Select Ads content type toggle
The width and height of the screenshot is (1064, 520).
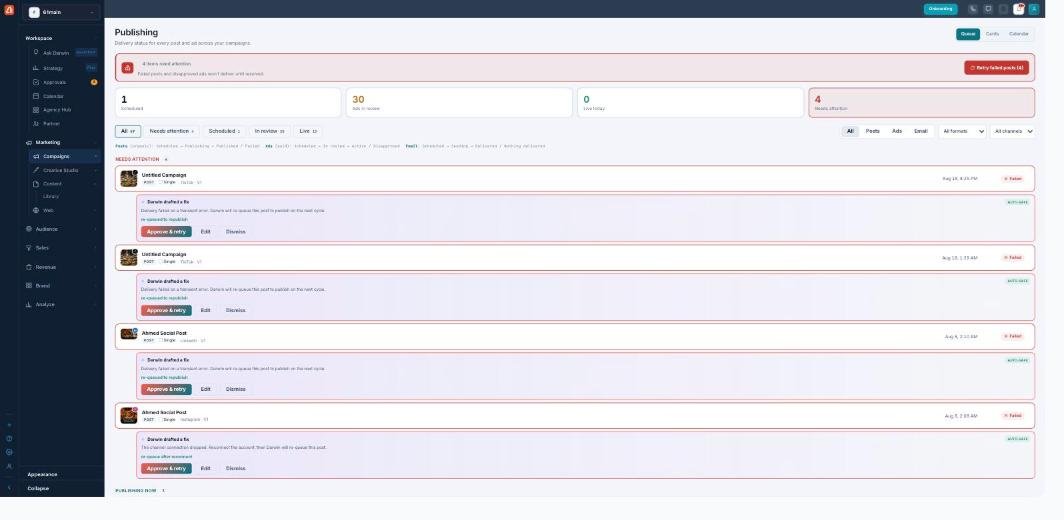coord(897,131)
